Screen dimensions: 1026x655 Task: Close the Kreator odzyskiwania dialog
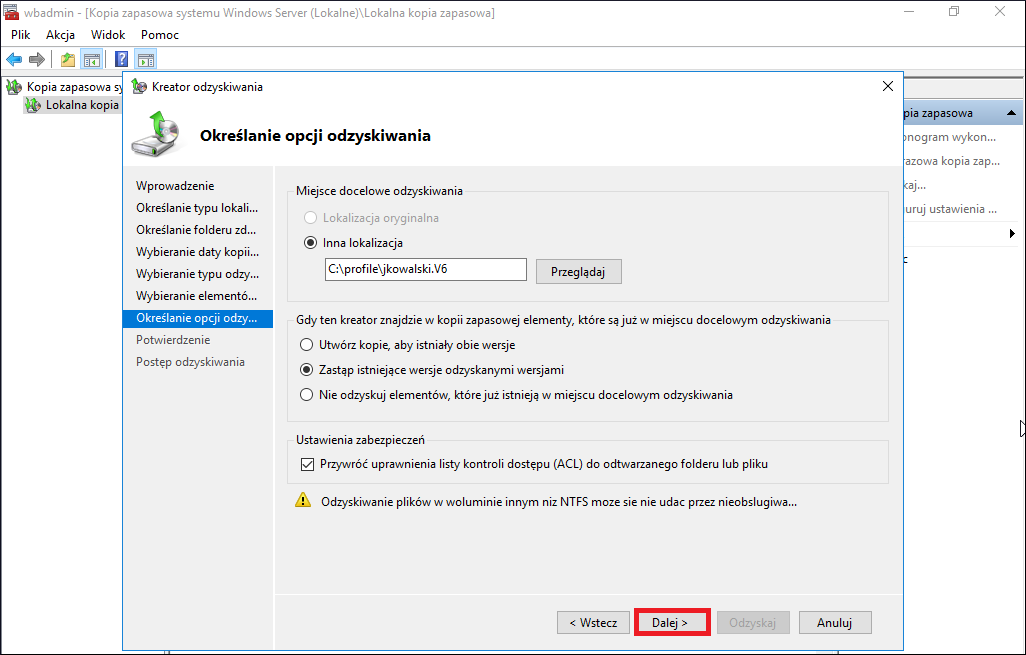coord(887,86)
